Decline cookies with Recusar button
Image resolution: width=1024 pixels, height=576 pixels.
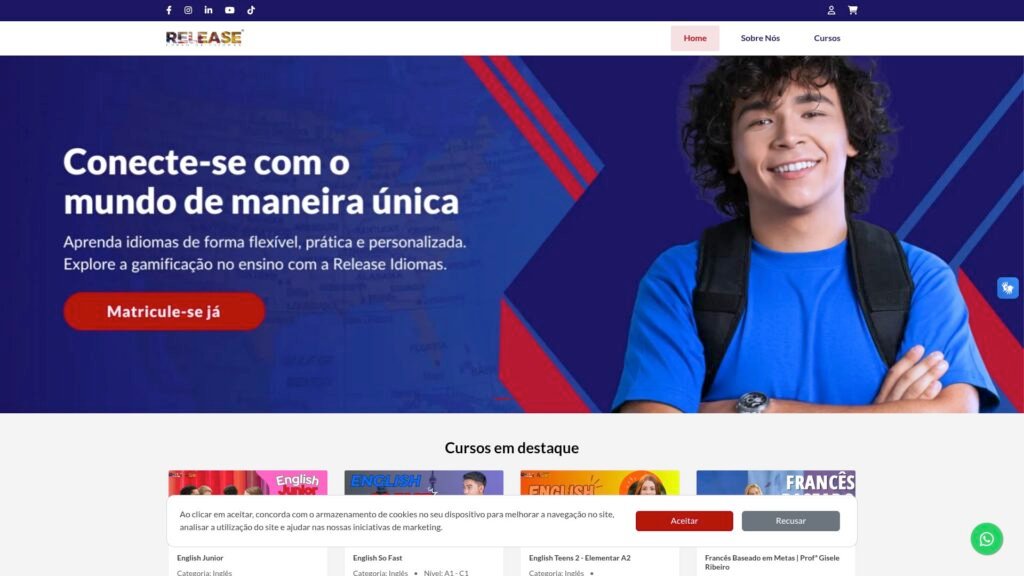coord(790,520)
